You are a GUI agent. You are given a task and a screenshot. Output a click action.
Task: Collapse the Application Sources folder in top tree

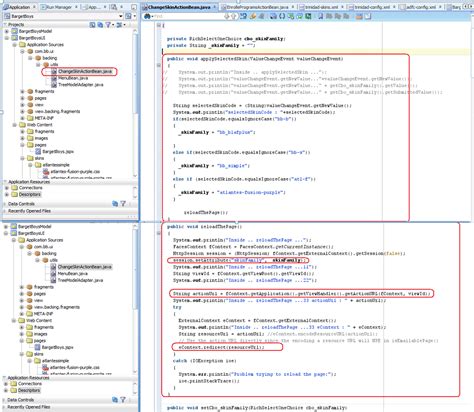pyautogui.click(x=15, y=45)
